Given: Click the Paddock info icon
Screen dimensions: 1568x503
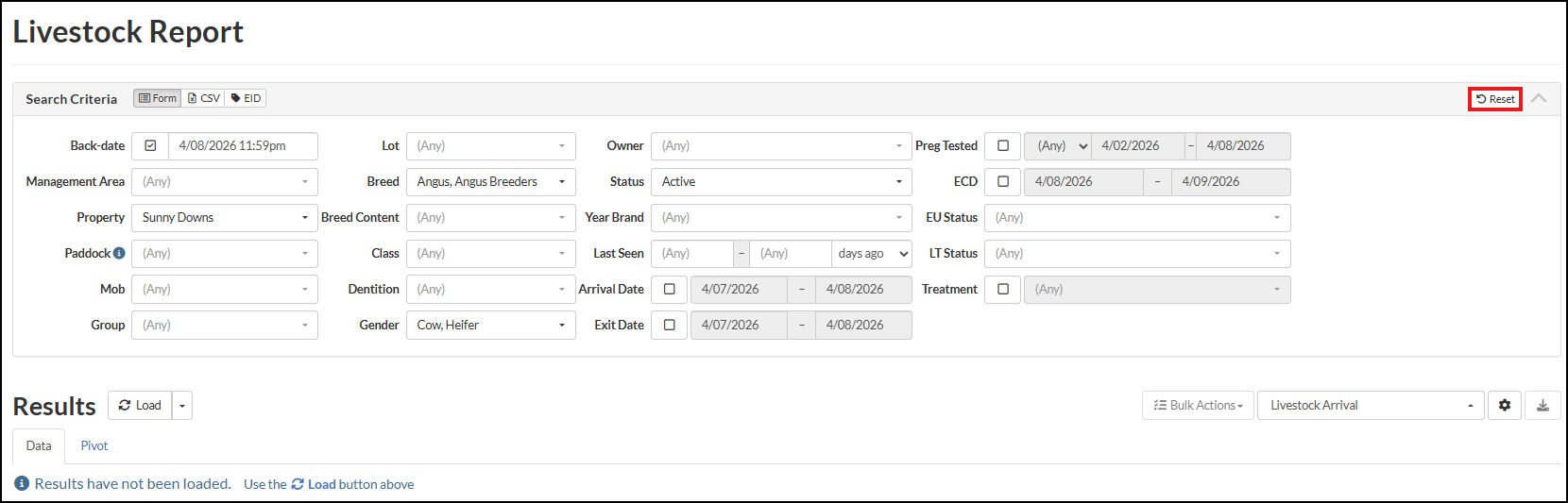Looking at the screenshot, I should pyautogui.click(x=119, y=253).
